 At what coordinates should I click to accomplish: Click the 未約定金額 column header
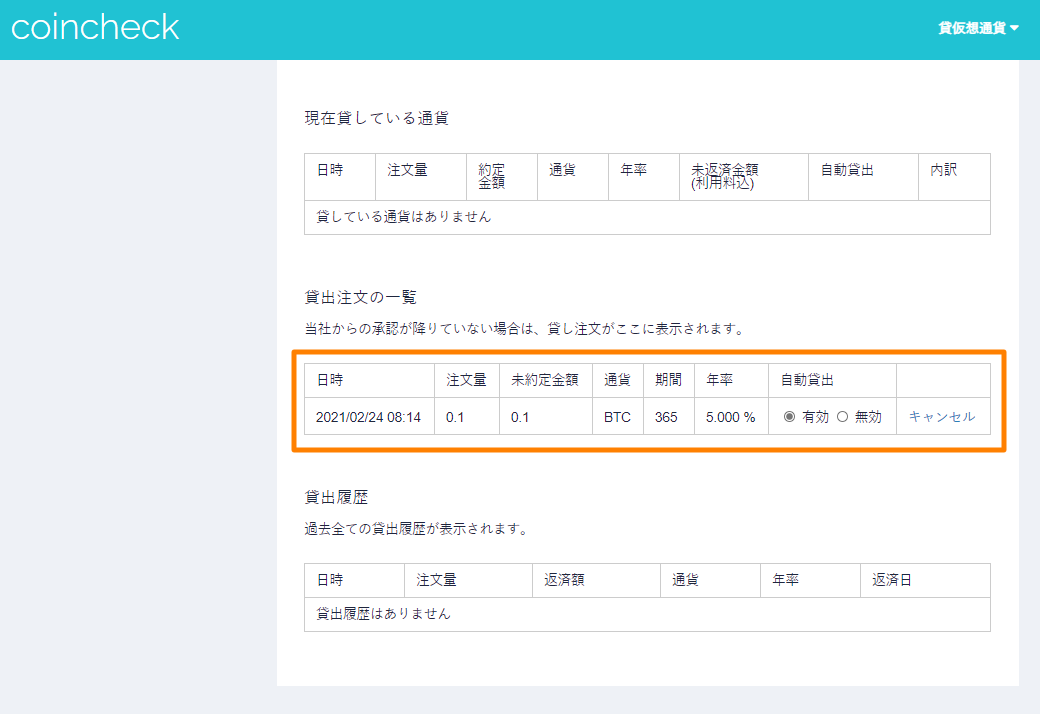545,380
